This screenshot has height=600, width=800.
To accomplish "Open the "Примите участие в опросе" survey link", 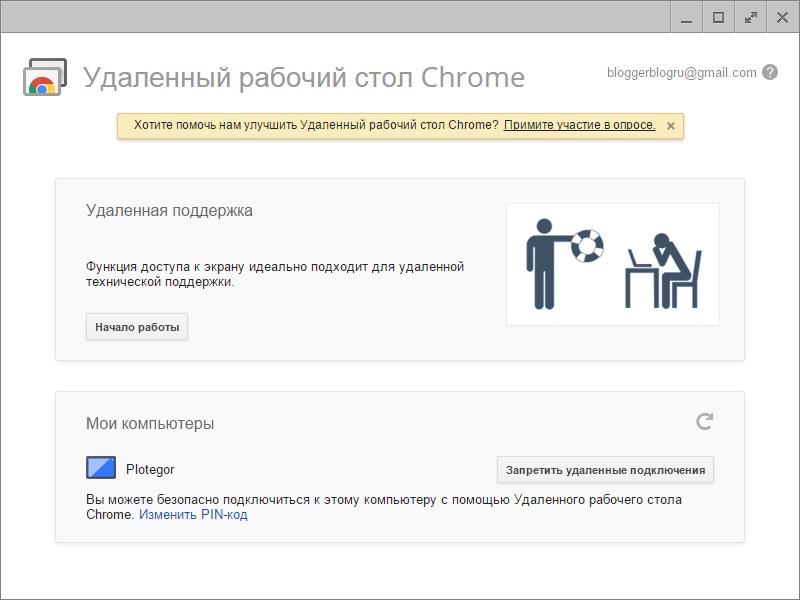I will (579, 125).
